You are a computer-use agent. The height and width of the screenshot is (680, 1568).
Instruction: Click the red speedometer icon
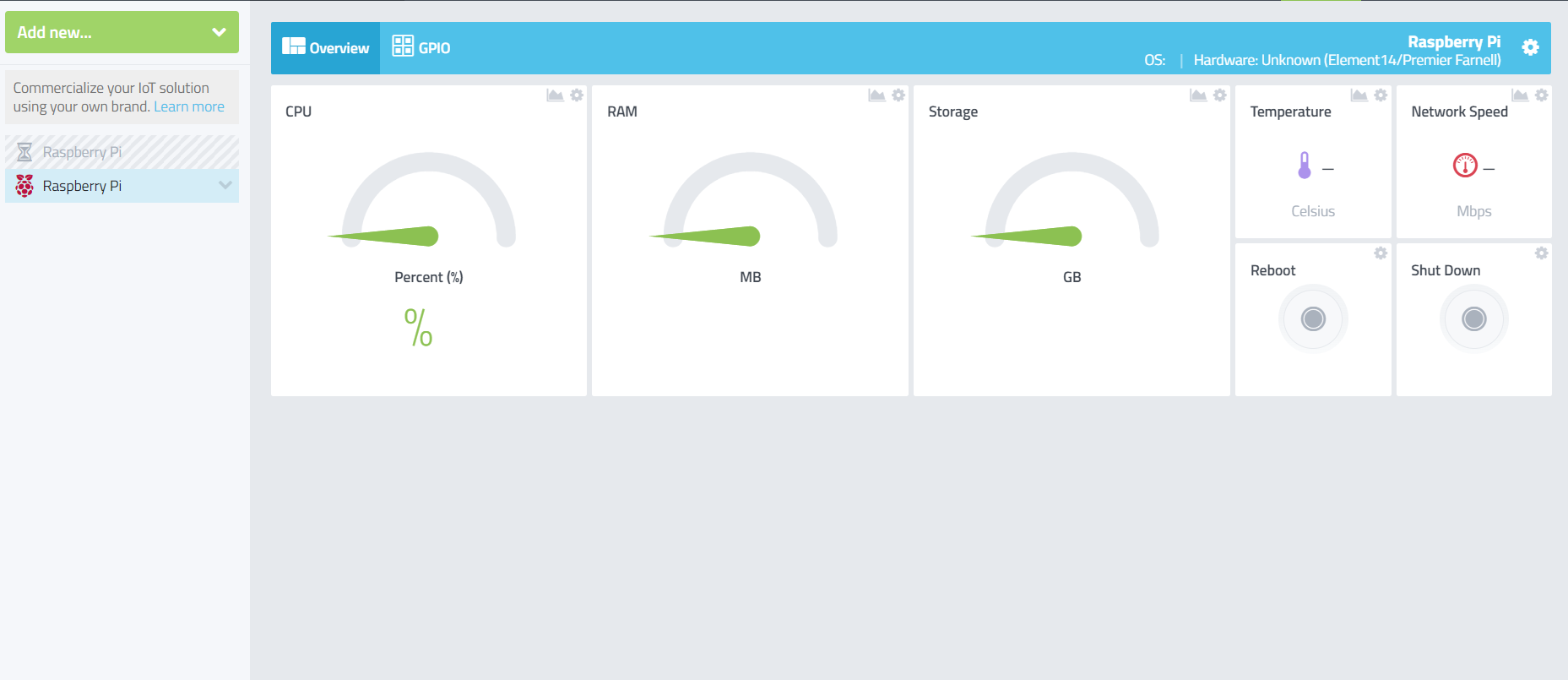(1465, 166)
